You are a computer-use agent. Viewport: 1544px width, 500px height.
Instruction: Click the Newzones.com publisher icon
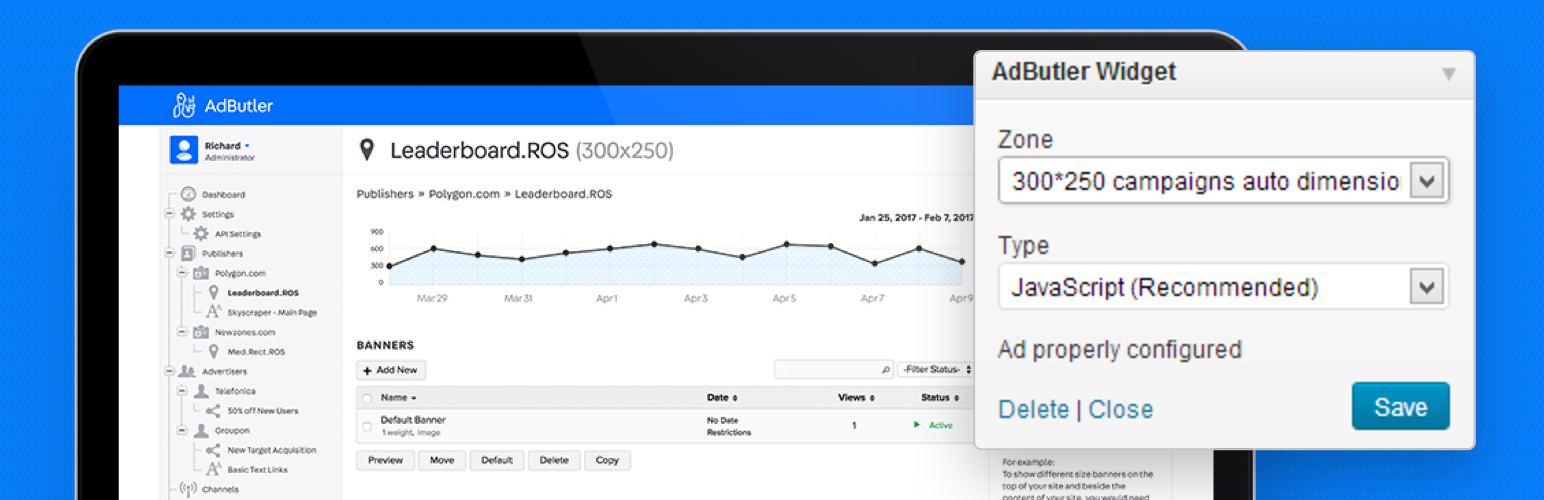click(201, 332)
